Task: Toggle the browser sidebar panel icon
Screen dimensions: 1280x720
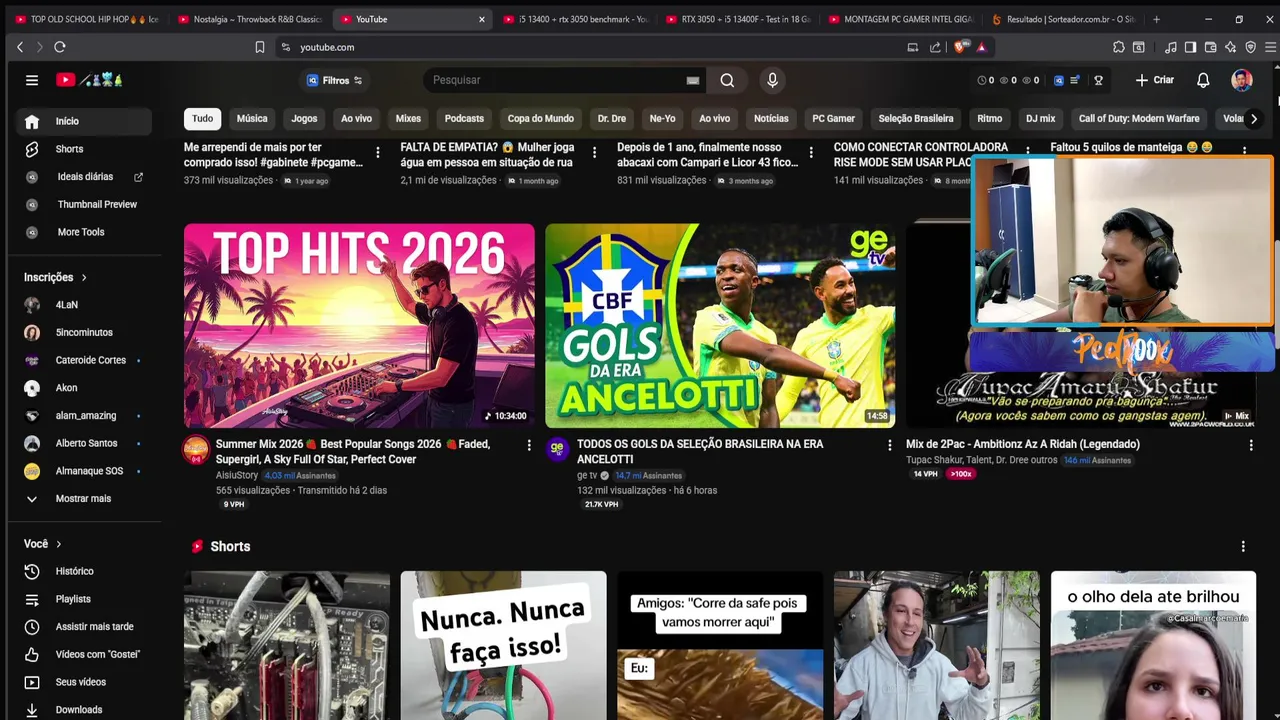Action: pos(1190,47)
